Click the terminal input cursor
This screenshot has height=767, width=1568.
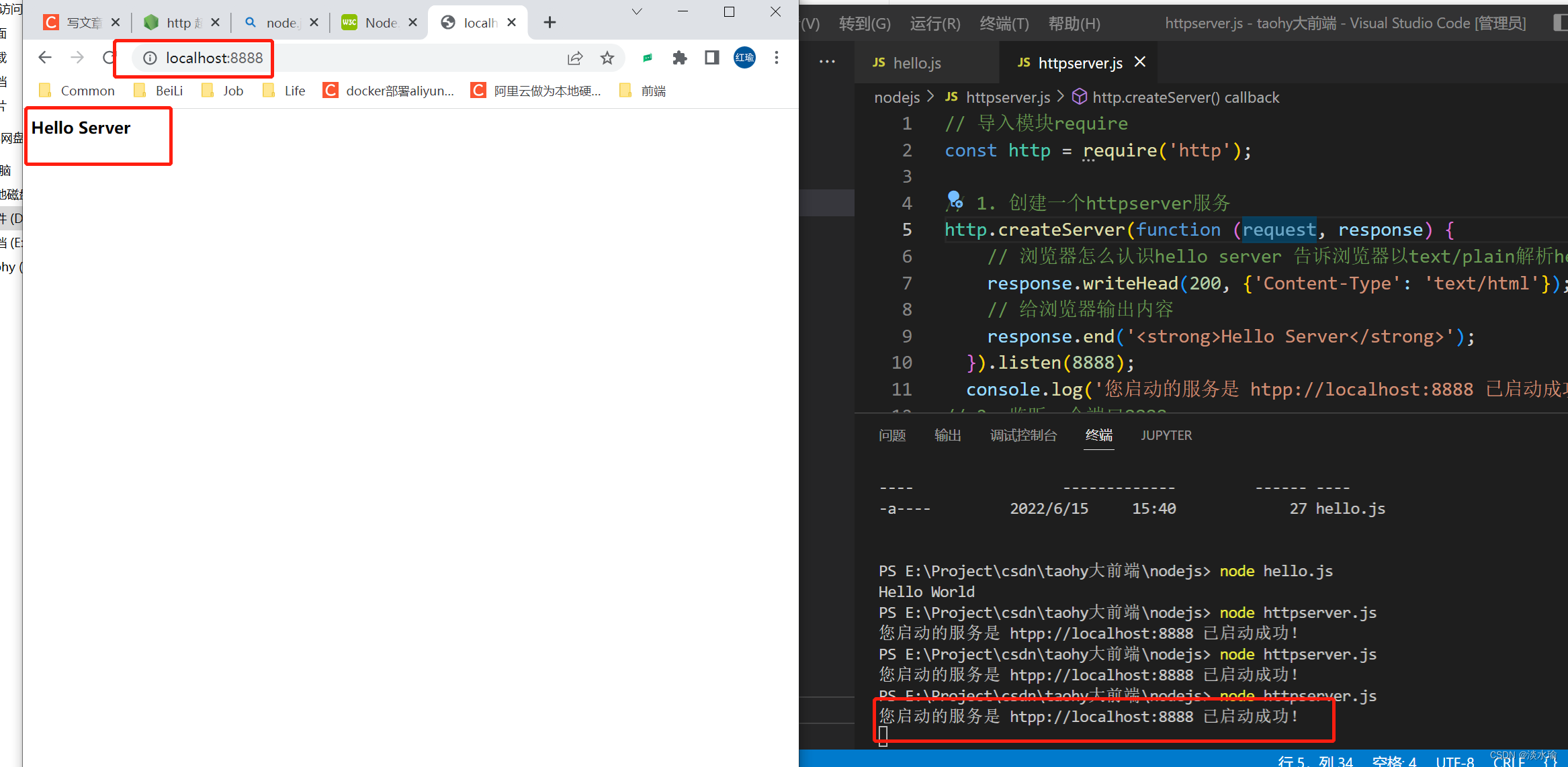(883, 736)
